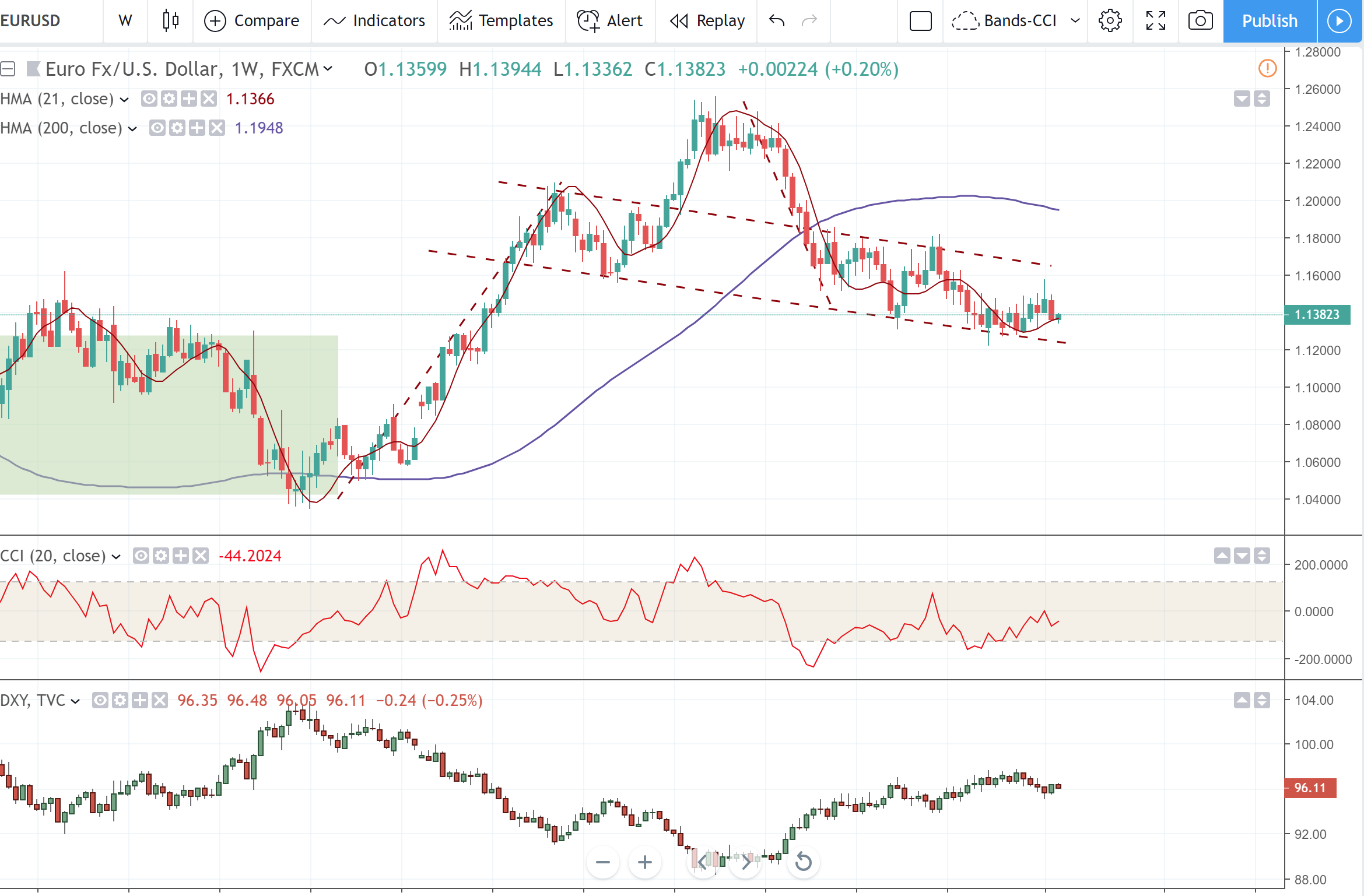Take a snapshot with camera icon
This screenshot has width=1364, height=896.
pyautogui.click(x=1200, y=21)
